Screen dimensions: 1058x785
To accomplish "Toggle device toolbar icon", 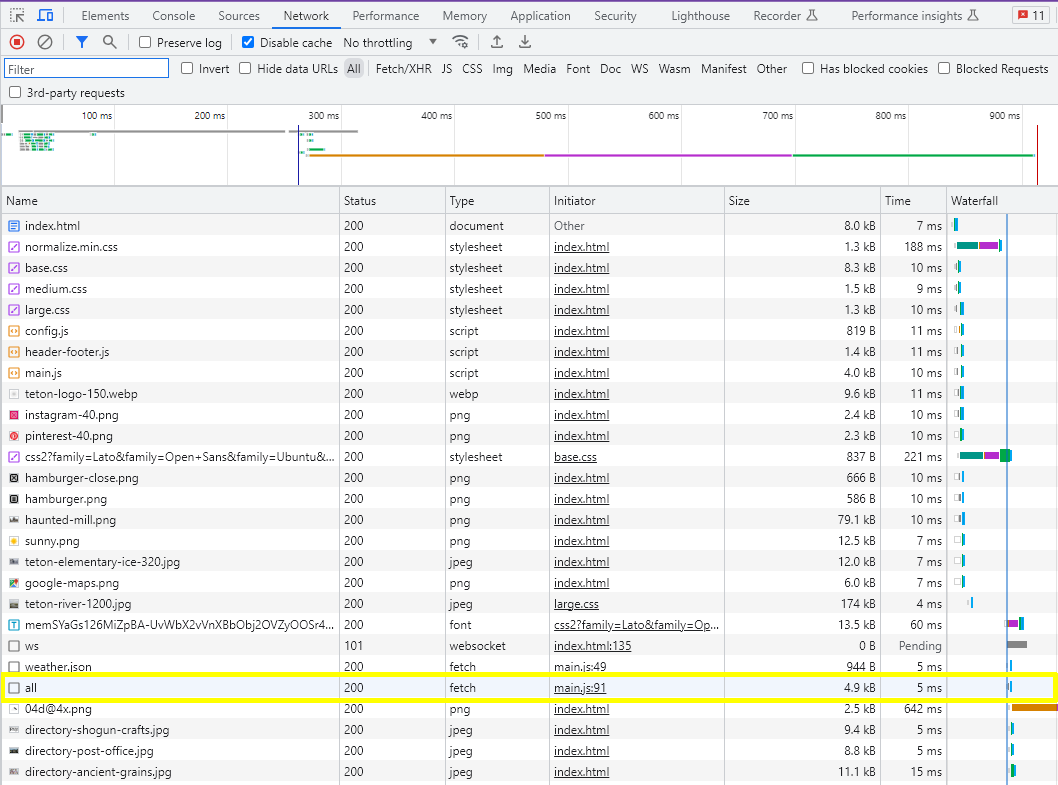I will pyautogui.click(x=45, y=16).
